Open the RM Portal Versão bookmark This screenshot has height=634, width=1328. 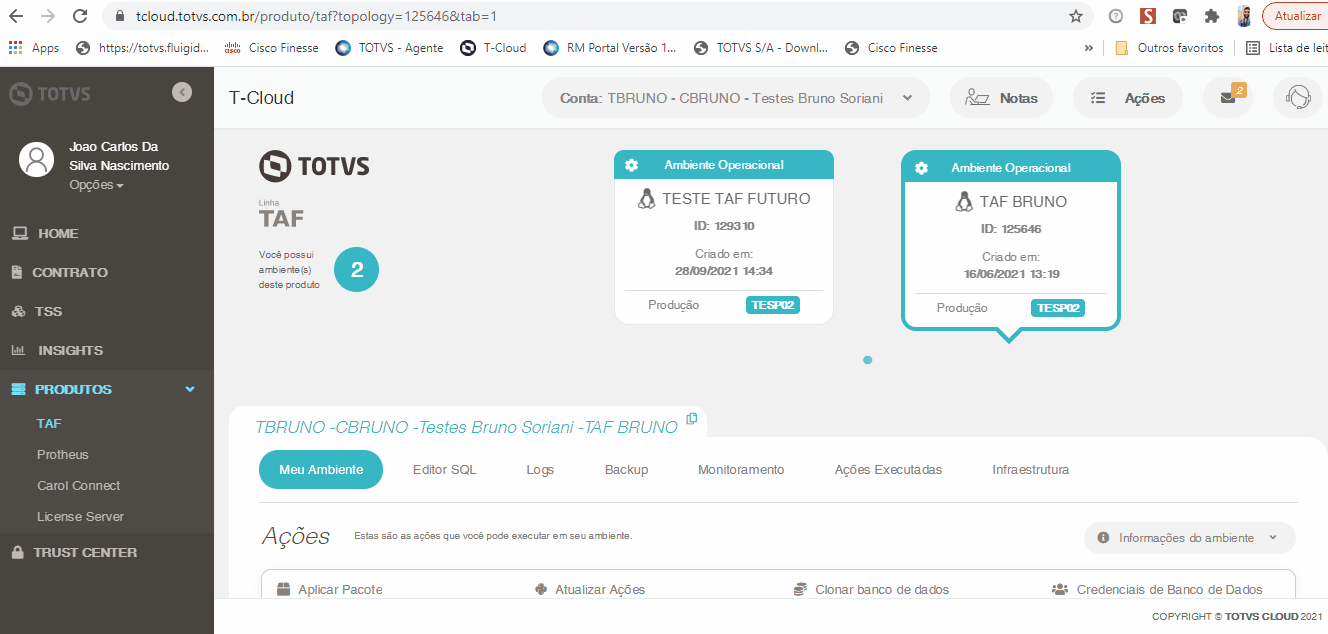click(610, 47)
